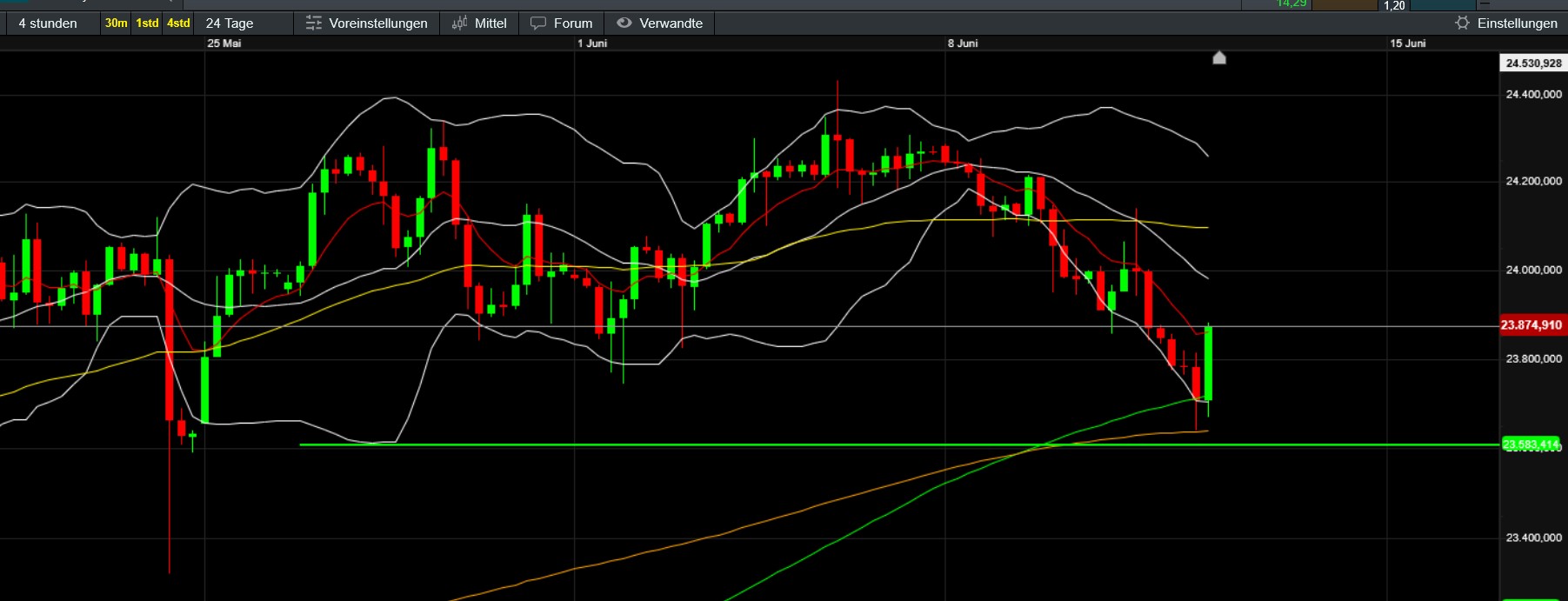Image resolution: width=1568 pixels, height=601 pixels.
Task: Open the Forum speech bubble icon
Action: click(x=538, y=23)
